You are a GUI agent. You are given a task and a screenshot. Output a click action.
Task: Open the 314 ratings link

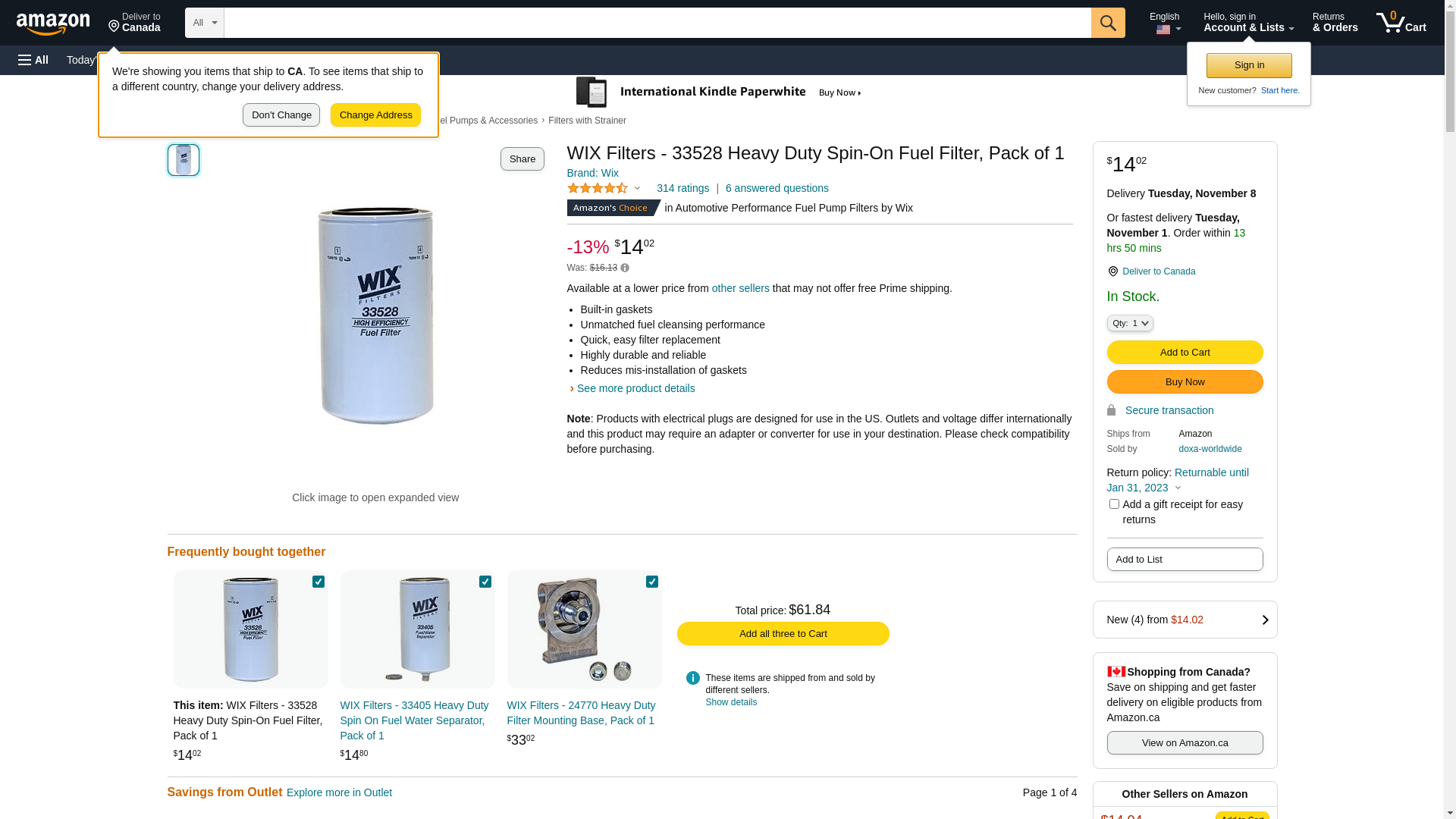(682, 188)
